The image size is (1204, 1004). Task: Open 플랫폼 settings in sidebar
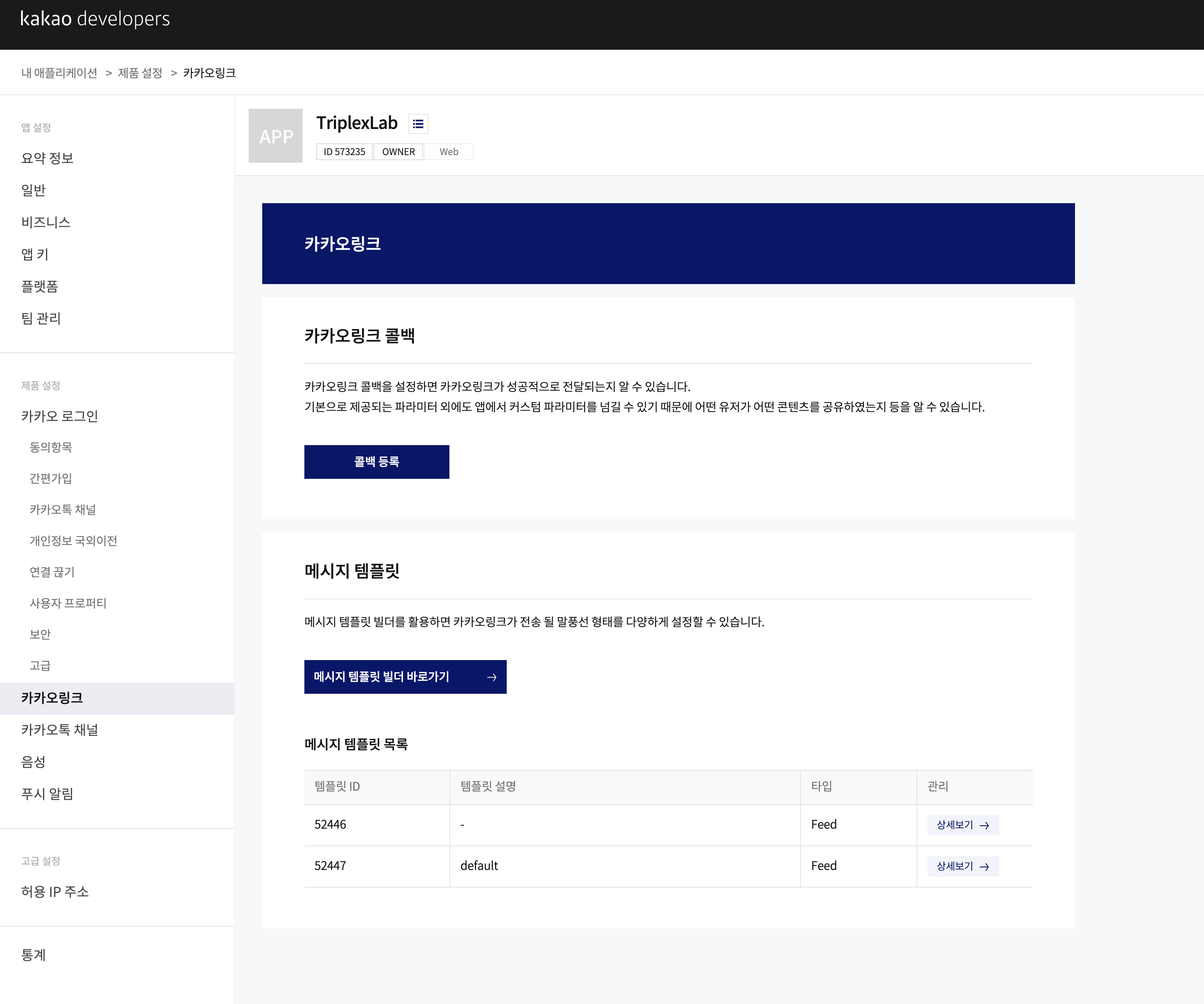(40, 286)
